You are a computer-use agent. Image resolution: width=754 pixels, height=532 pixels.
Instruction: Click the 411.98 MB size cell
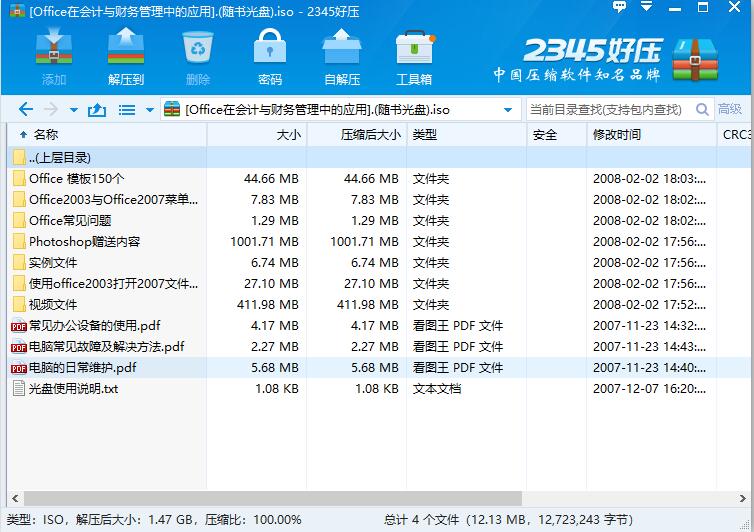(267, 304)
